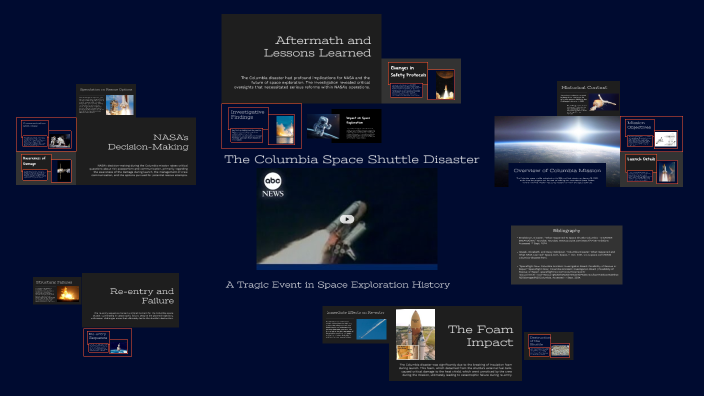Play the ABC News shuttle launch video
This screenshot has width=704, height=396.
pyautogui.click(x=347, y=219)
